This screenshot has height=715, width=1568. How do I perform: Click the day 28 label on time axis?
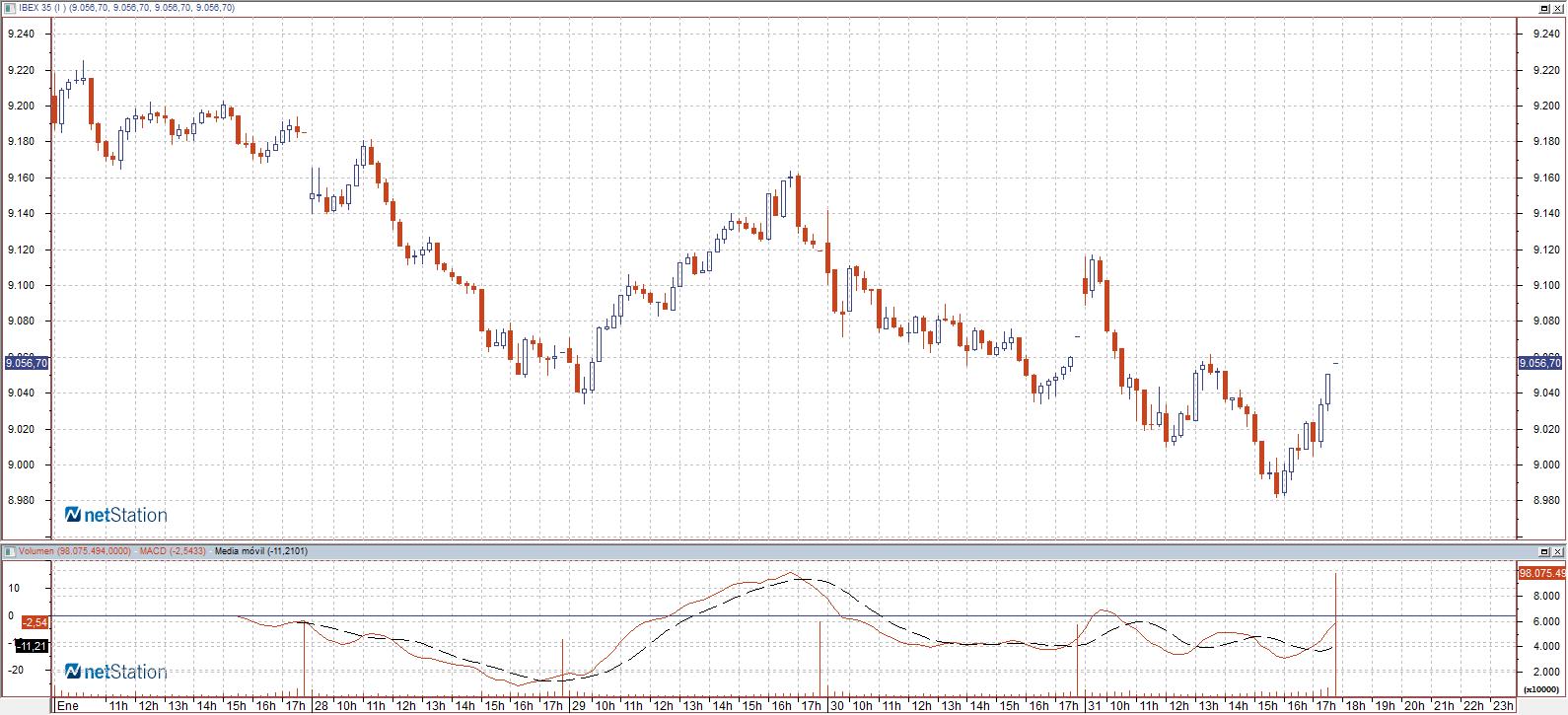(321, 706)
